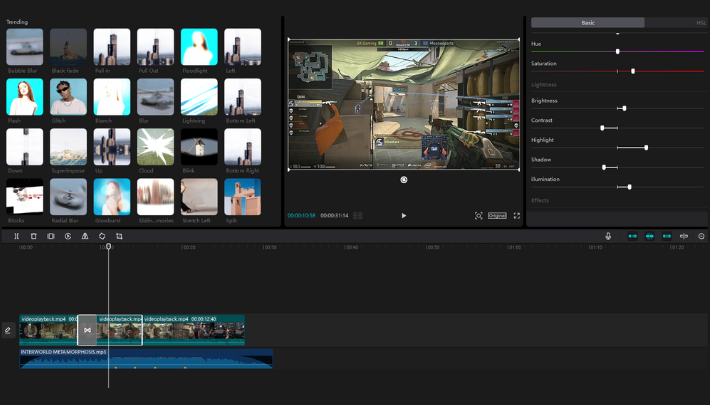The width and height of the screenshot is (710, 405).
Task: Click the pencil edit icon beside video track
Action: click(x=8, y=330)
